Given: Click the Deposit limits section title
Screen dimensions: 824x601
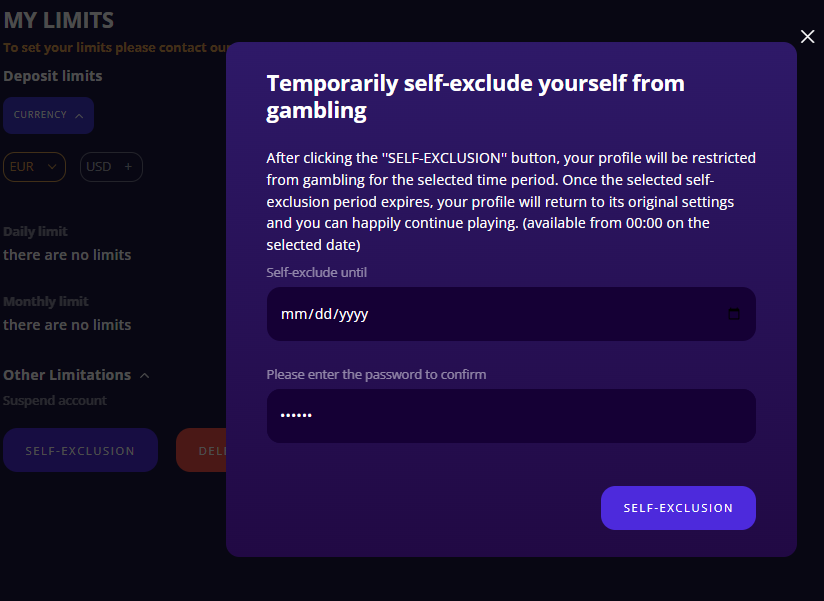Looking at the screenshot, I should click(53, 76).
